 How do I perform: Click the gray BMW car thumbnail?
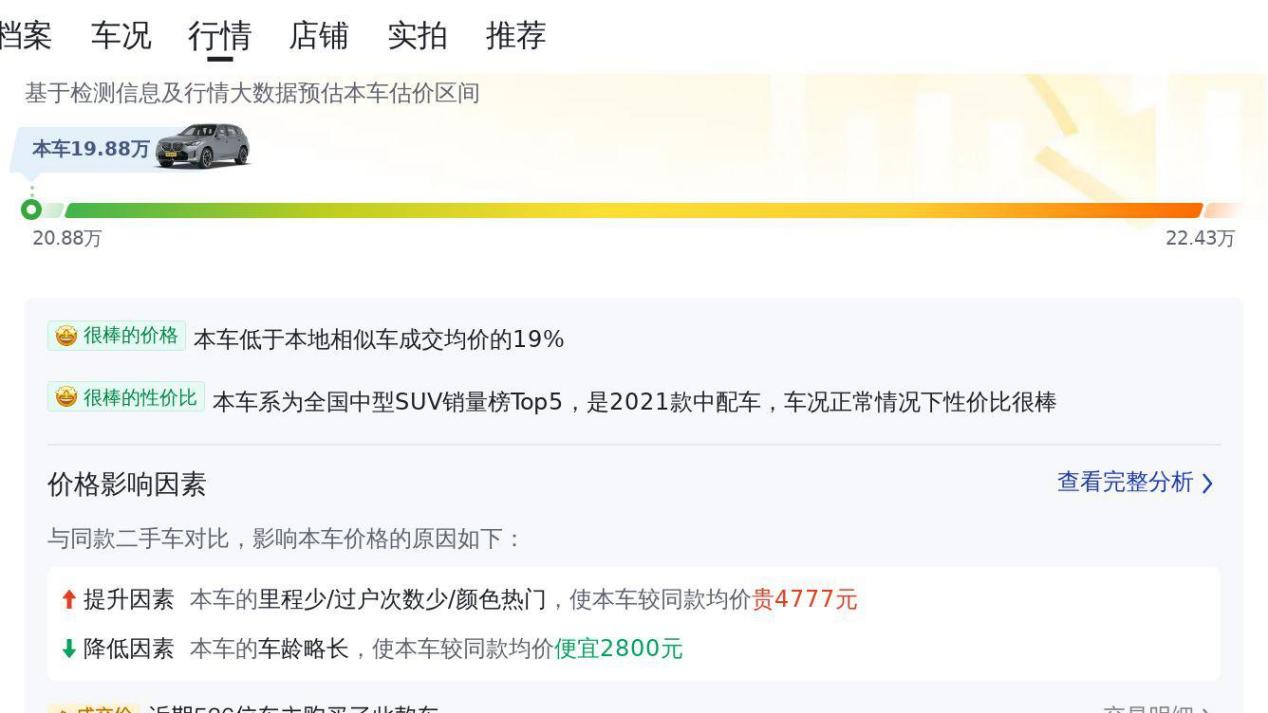(203, 146)
